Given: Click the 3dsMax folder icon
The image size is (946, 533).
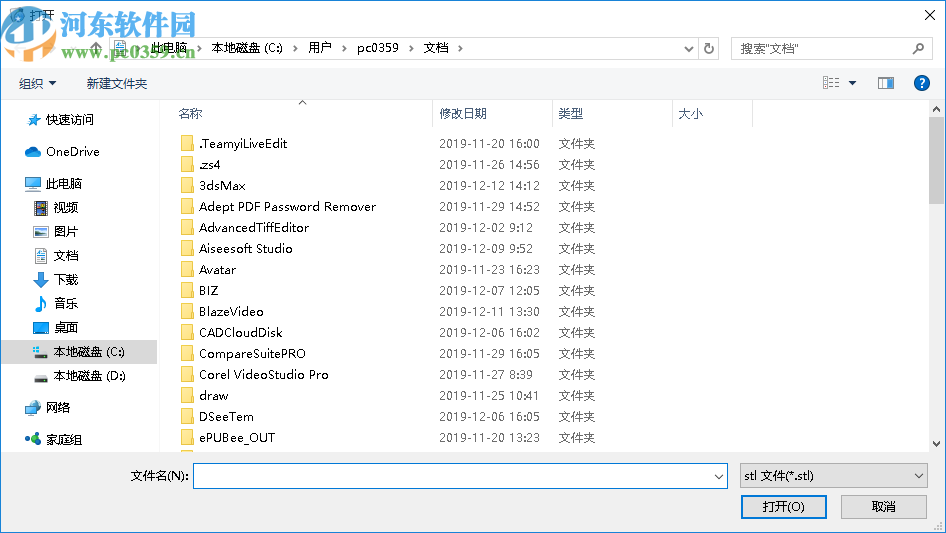Looking at the screenshot, I should [188, 185].
